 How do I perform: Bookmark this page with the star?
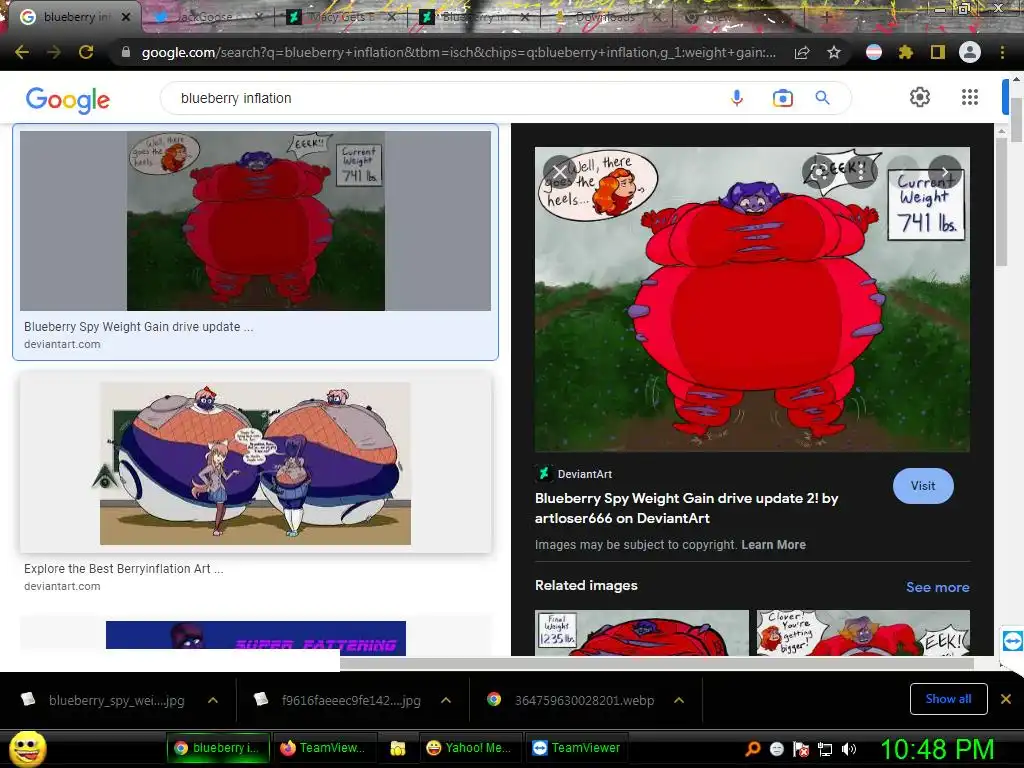[834, 52]
